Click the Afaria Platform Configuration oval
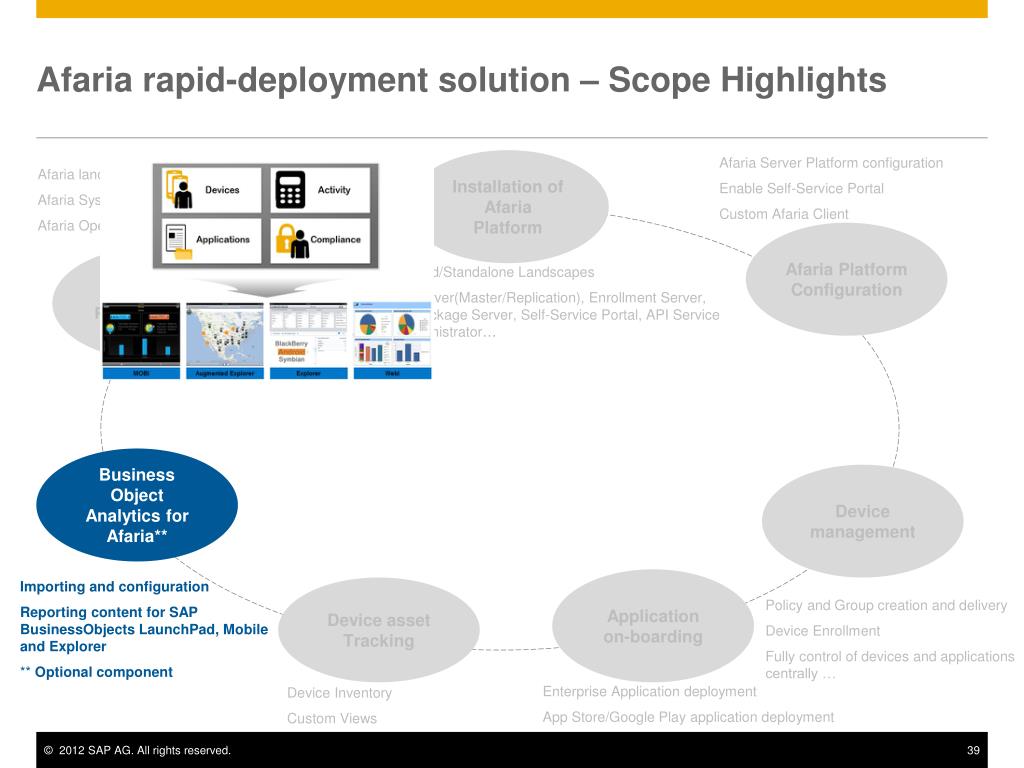The height and width of the screenshot is (768, 1024). pyautogui.click(x=846, y=280)
